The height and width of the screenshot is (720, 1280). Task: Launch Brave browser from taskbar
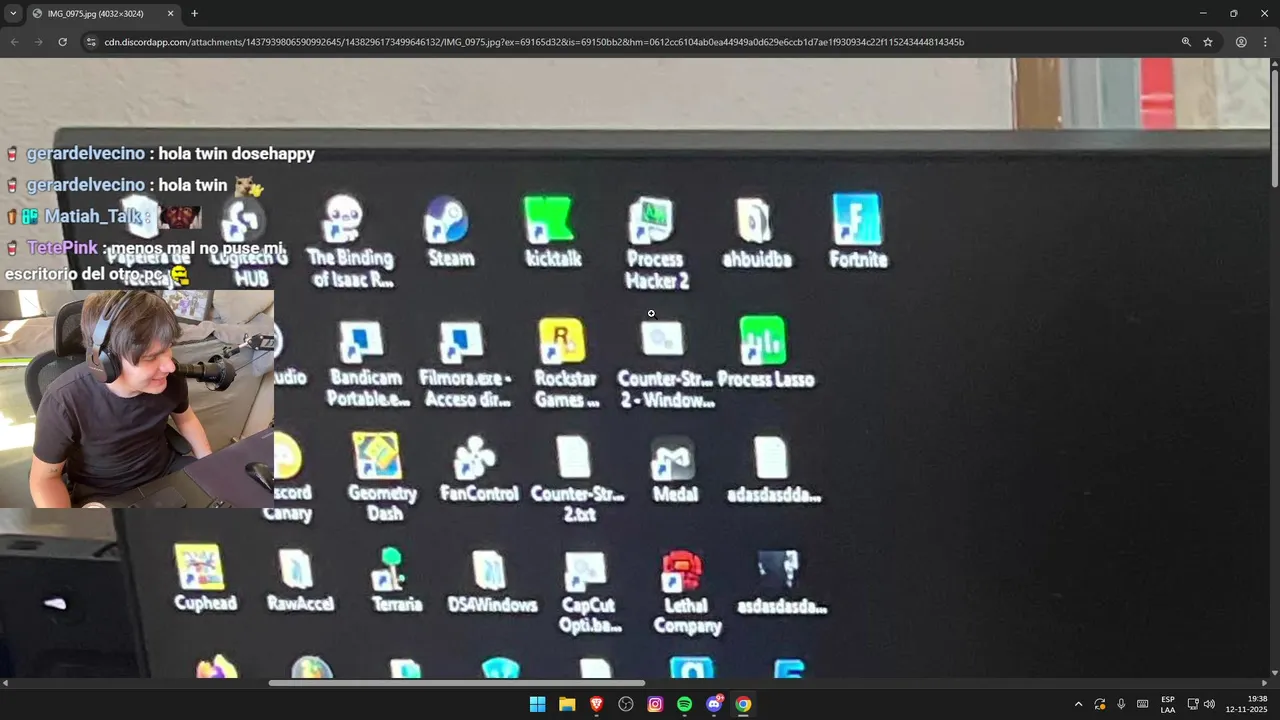click(x=596, y=704)
